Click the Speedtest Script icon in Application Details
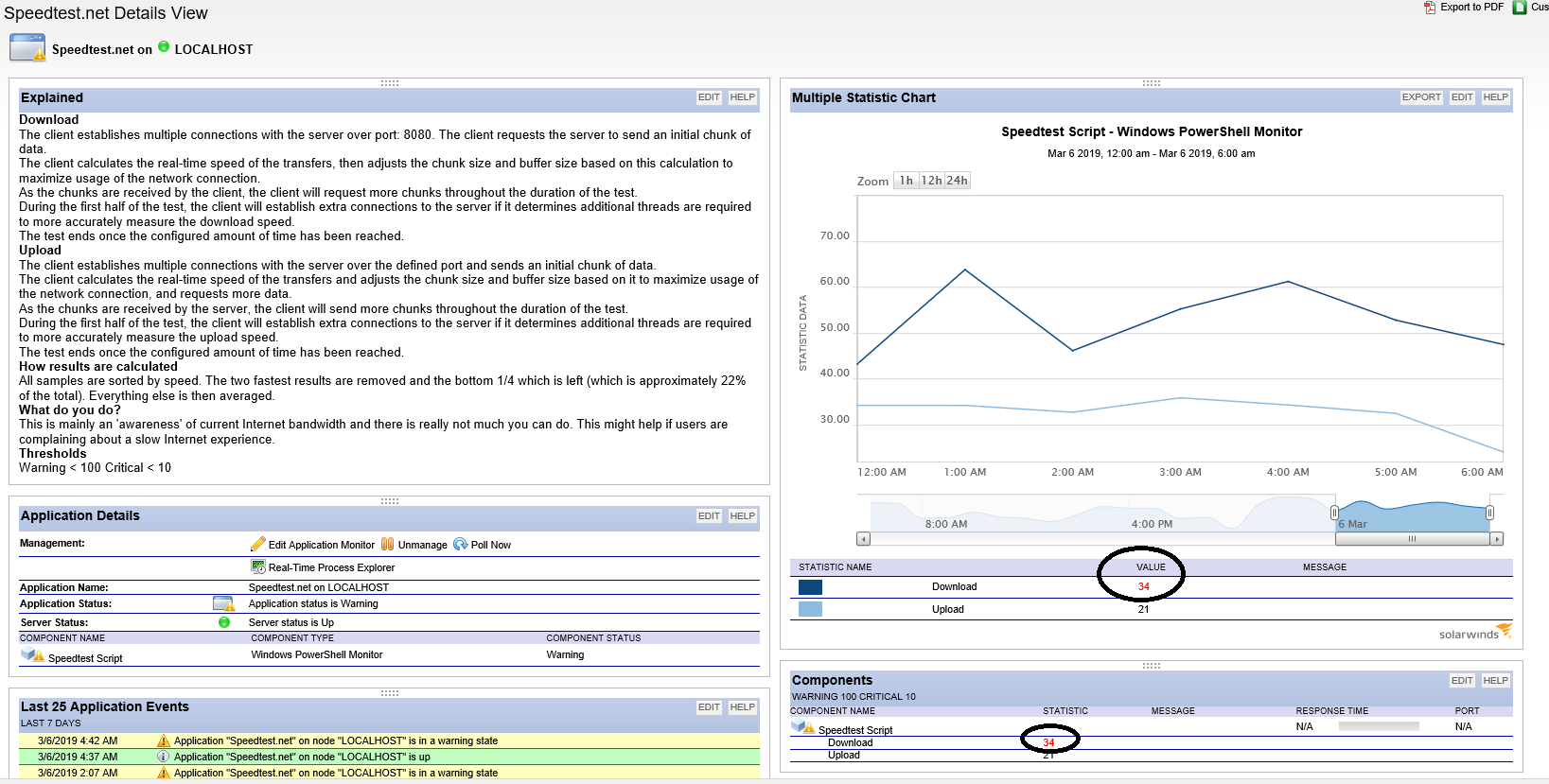The image size is (1549, 784). 33,655
